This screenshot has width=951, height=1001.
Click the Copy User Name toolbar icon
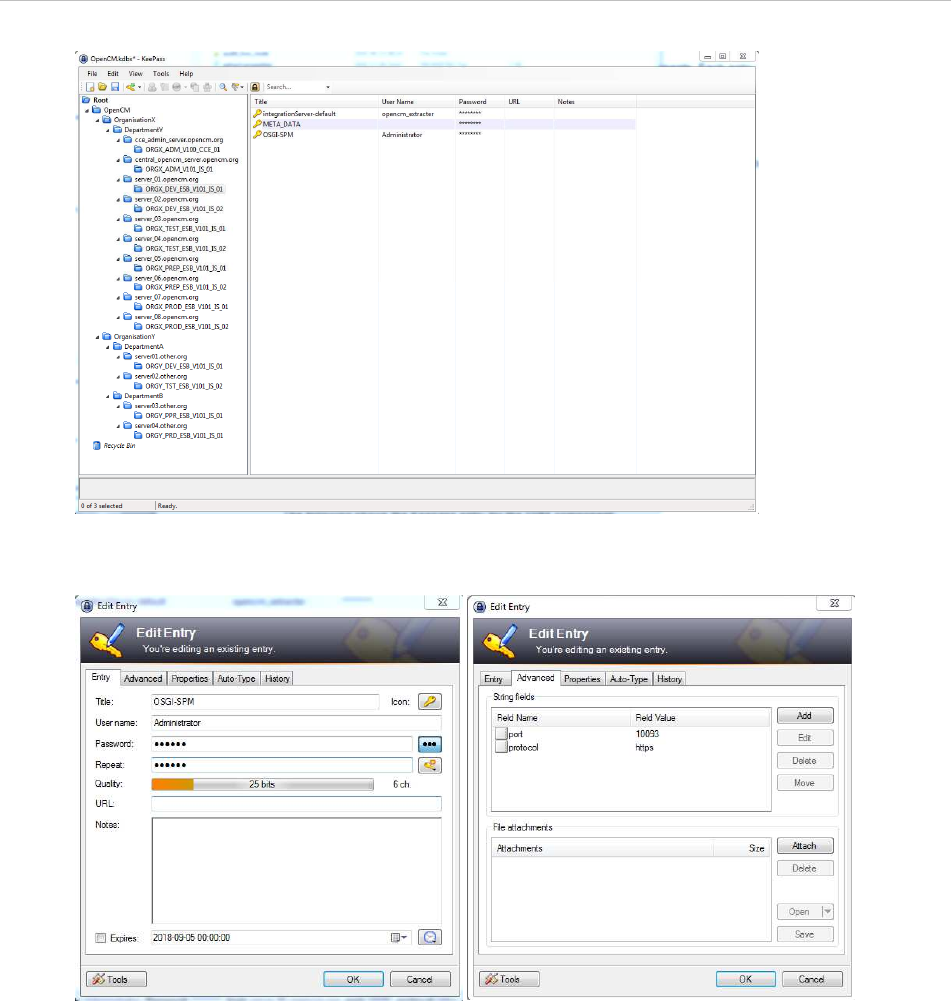(x=152, y=87)
